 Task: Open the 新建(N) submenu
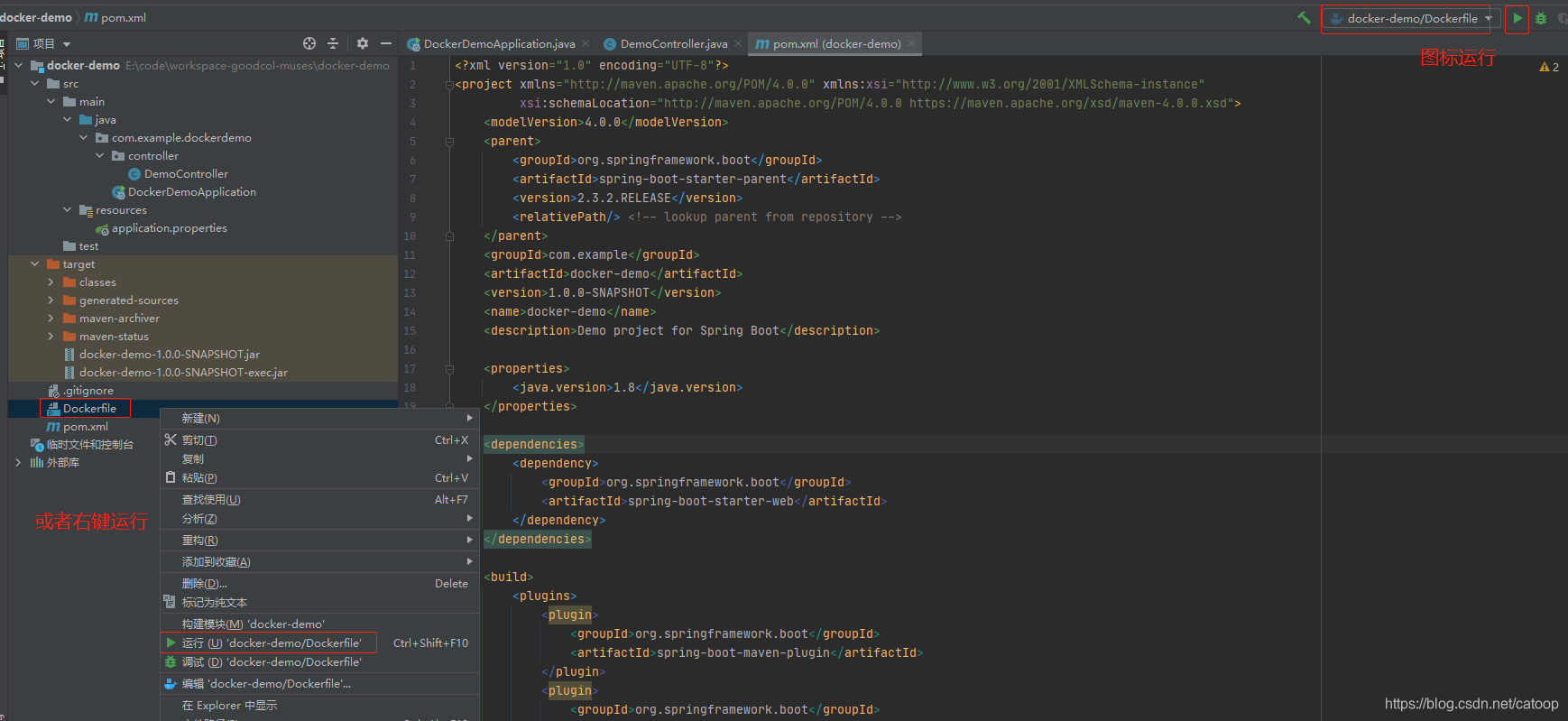[x=319, y=418]
